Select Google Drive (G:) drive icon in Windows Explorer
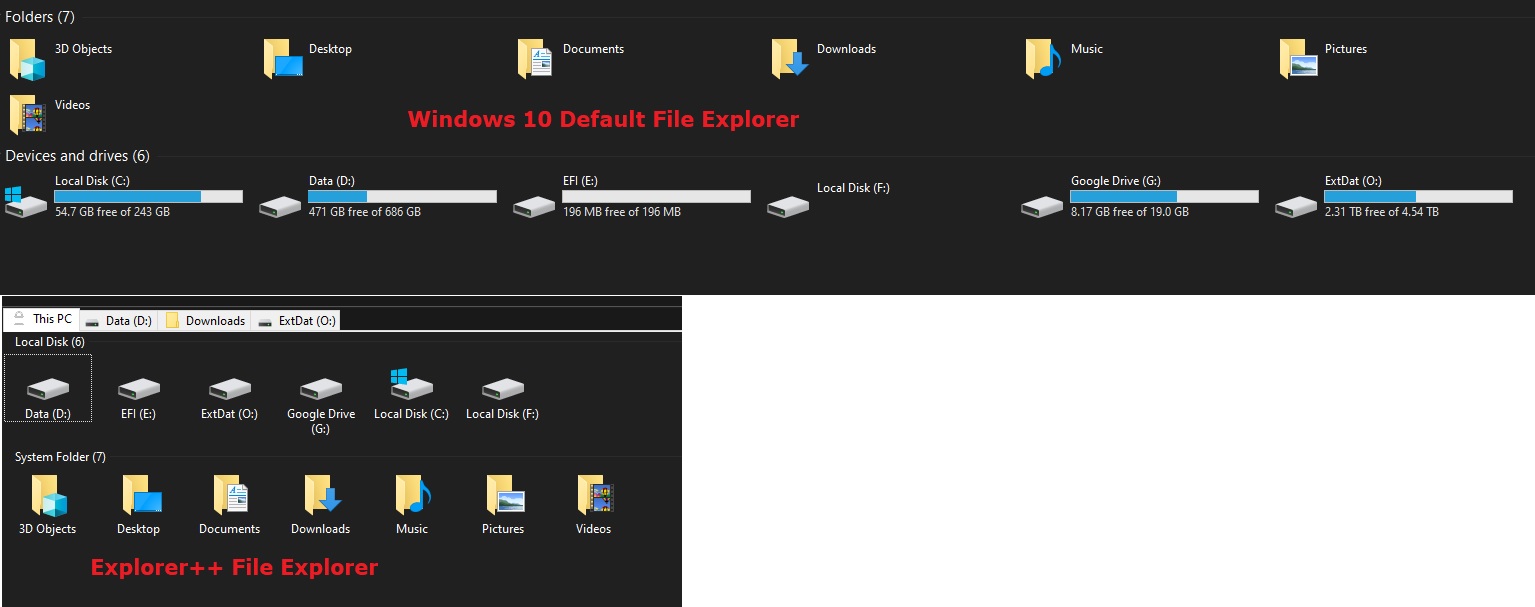 tap(1042, 206)
